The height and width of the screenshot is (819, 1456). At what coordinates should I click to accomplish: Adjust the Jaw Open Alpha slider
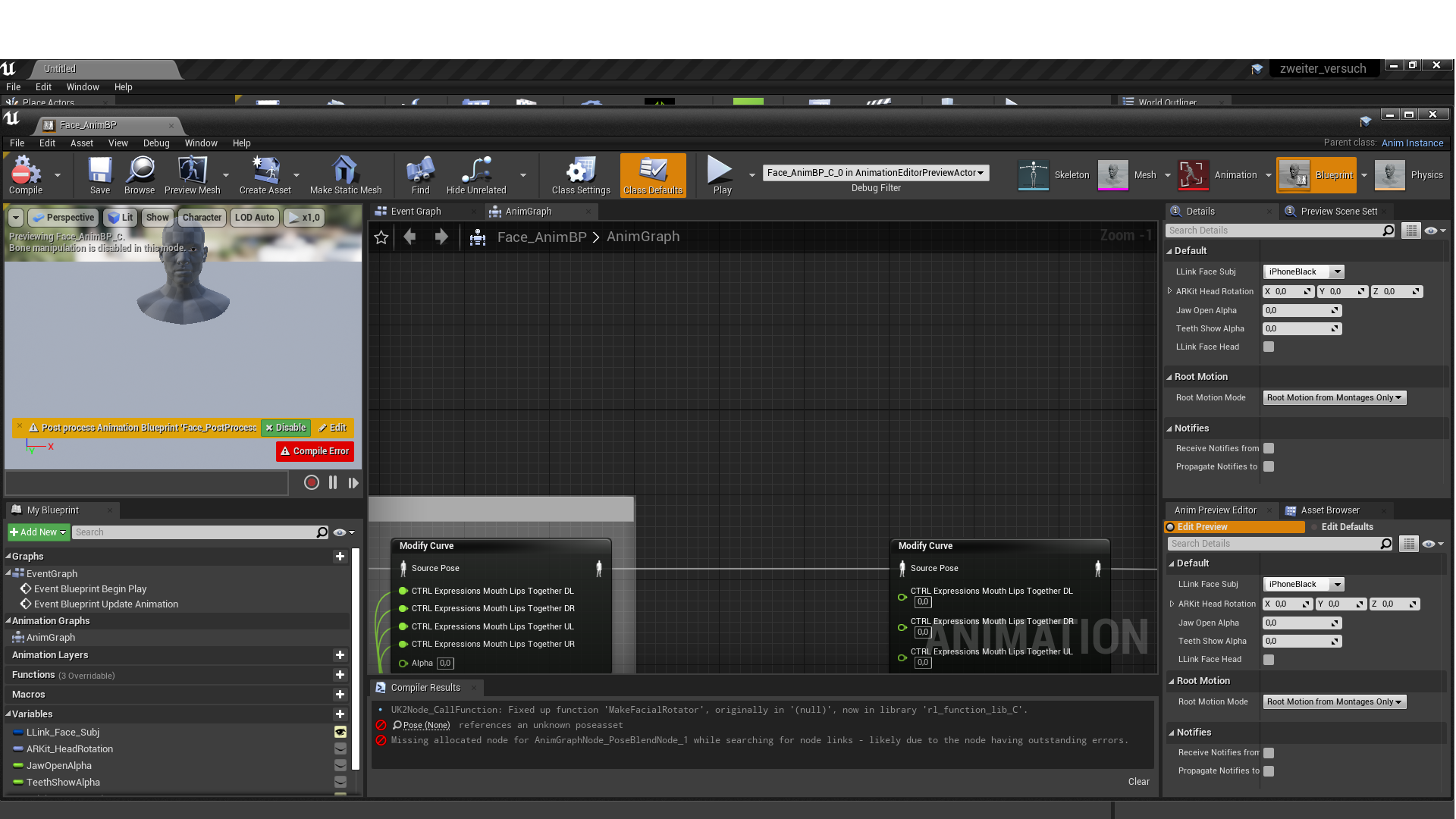pyautogui.click(x=1300, y=310)
